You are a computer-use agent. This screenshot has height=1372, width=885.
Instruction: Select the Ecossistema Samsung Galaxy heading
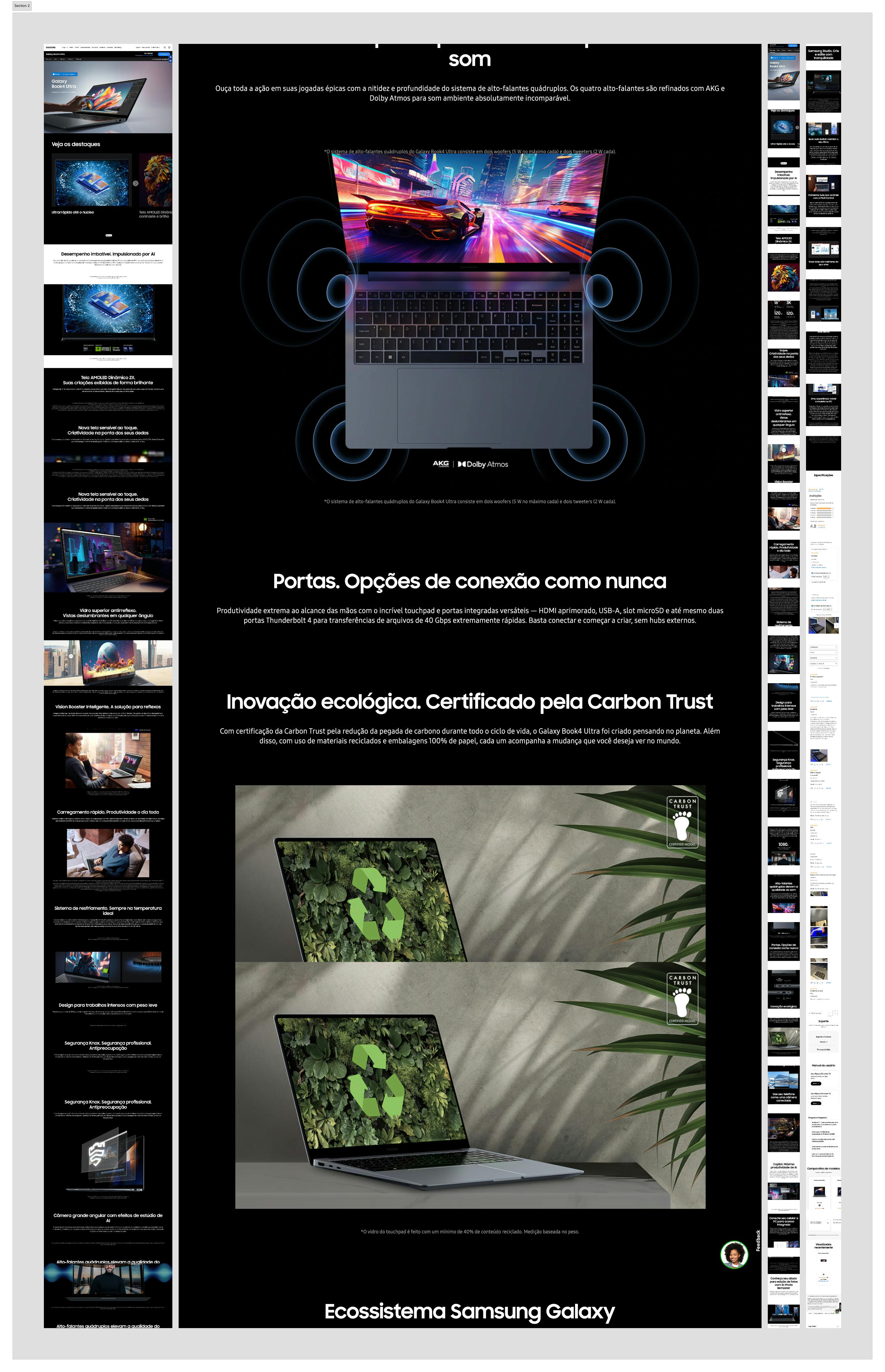469,1312
